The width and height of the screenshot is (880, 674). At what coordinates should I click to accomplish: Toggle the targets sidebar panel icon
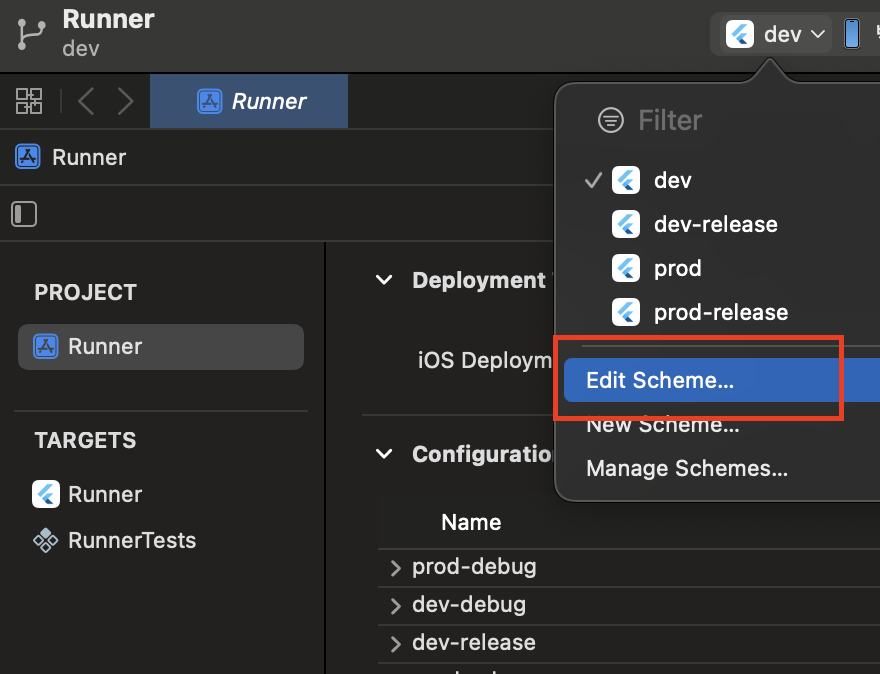(24, 214)
